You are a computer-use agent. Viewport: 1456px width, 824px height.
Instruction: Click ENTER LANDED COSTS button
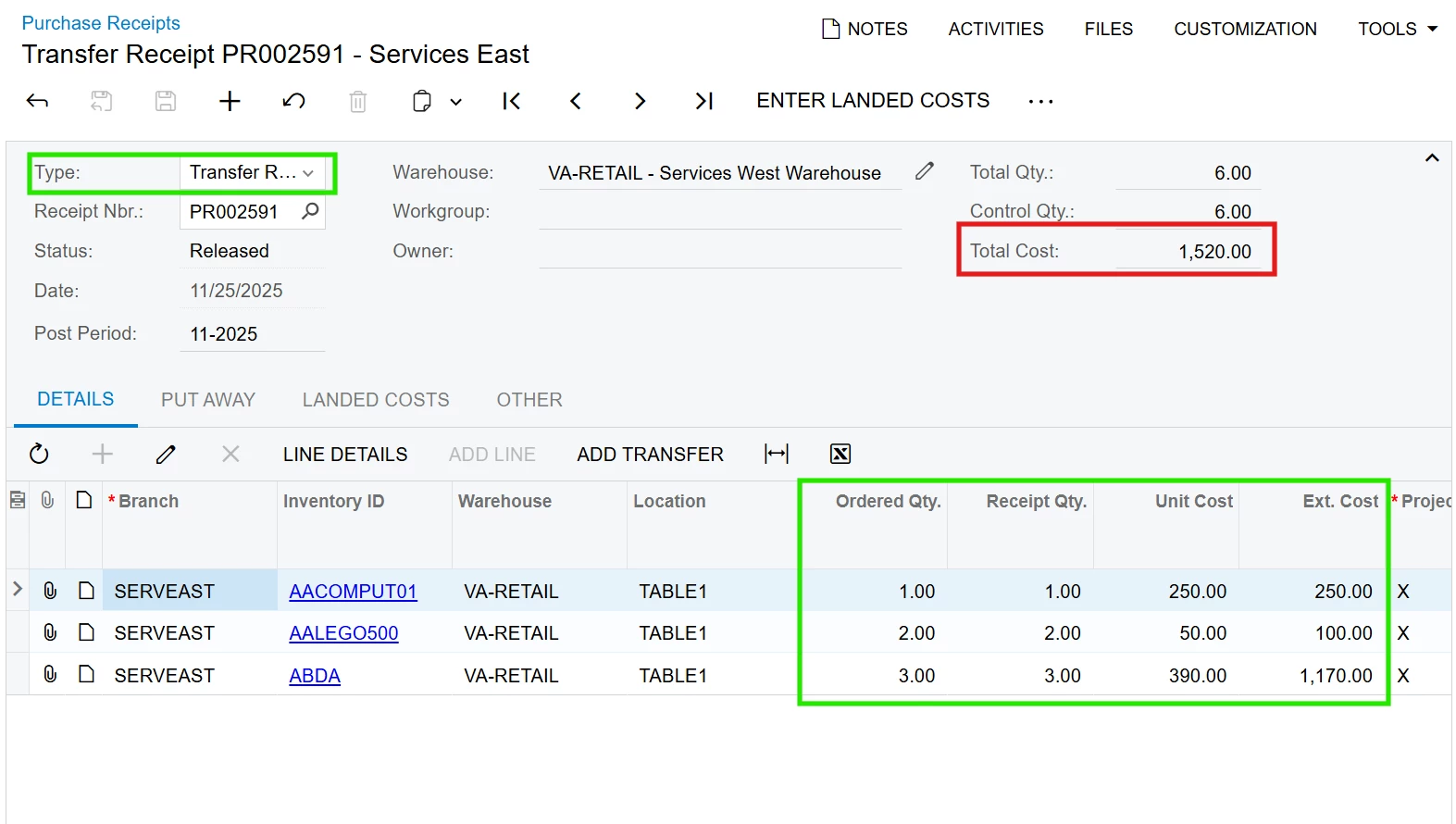pos(873,100)
